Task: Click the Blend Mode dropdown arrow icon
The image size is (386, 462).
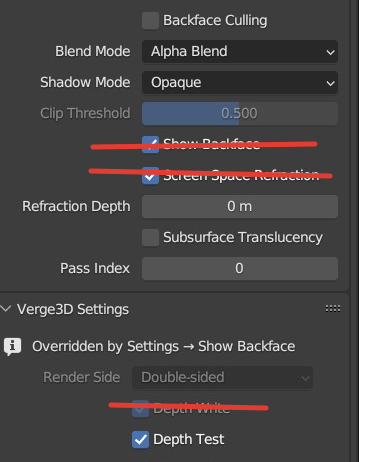Action: (x=330, y=52)
